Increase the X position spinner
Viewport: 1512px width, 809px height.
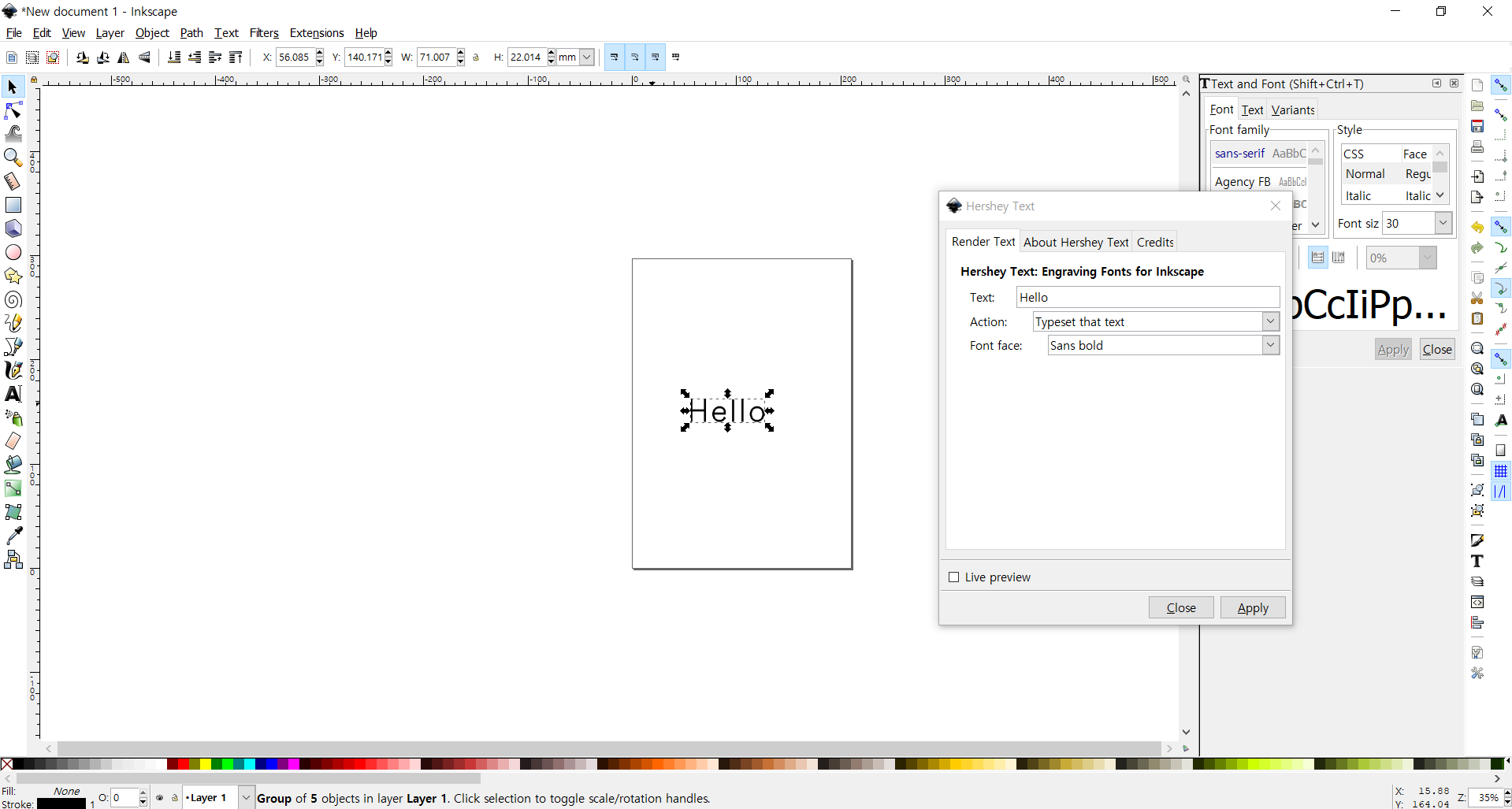[320, 53]
